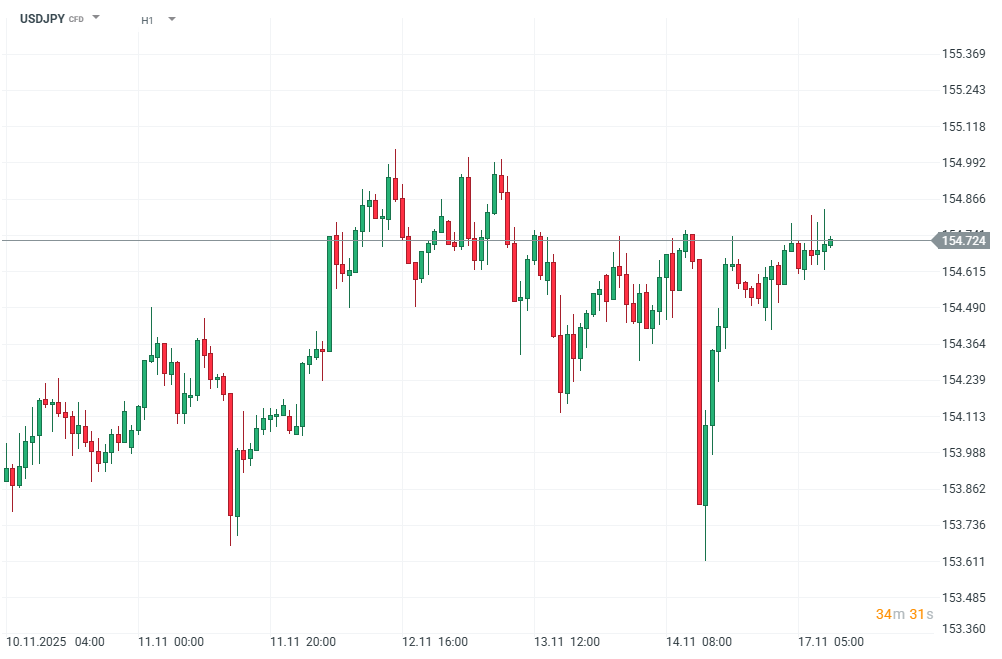Click the 154.239 price axis label
1002x659 pixels.
click(x=964, y=380)
